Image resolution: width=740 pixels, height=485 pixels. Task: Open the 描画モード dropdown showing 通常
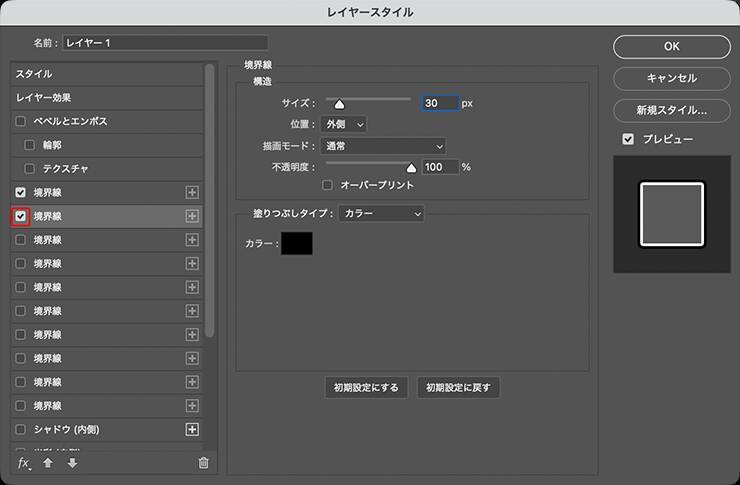point(383,146)
